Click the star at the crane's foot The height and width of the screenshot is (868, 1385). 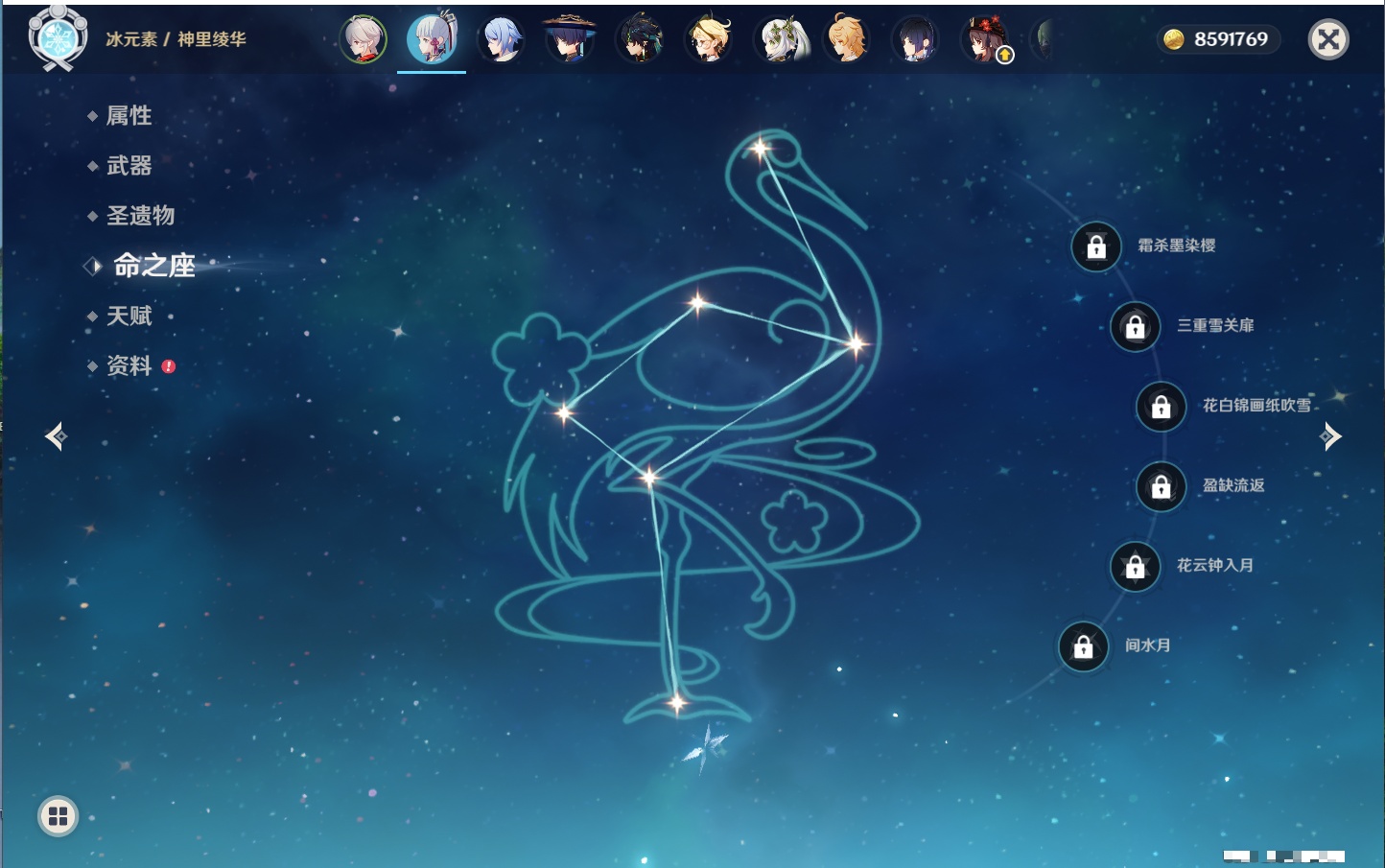676,703
